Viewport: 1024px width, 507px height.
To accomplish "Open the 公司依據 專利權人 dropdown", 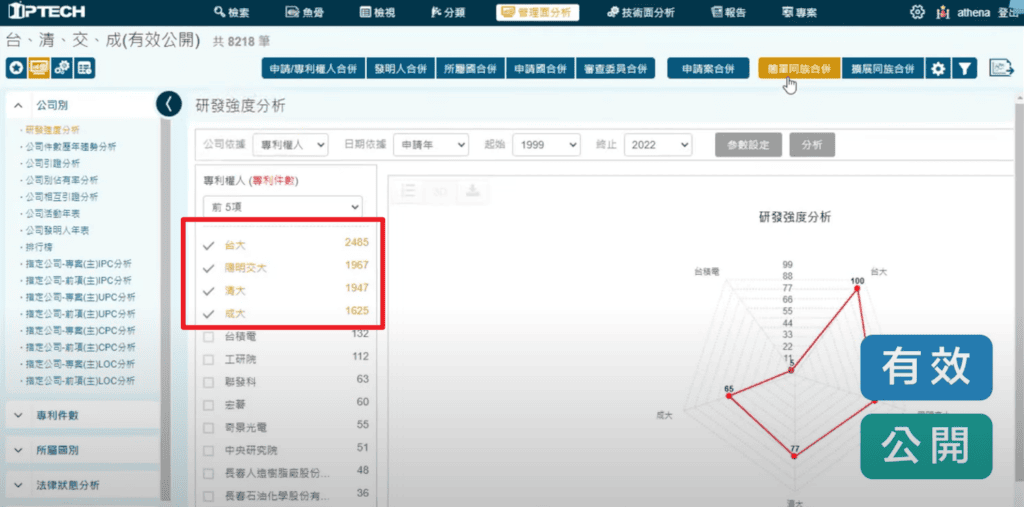I will point(290,144).
